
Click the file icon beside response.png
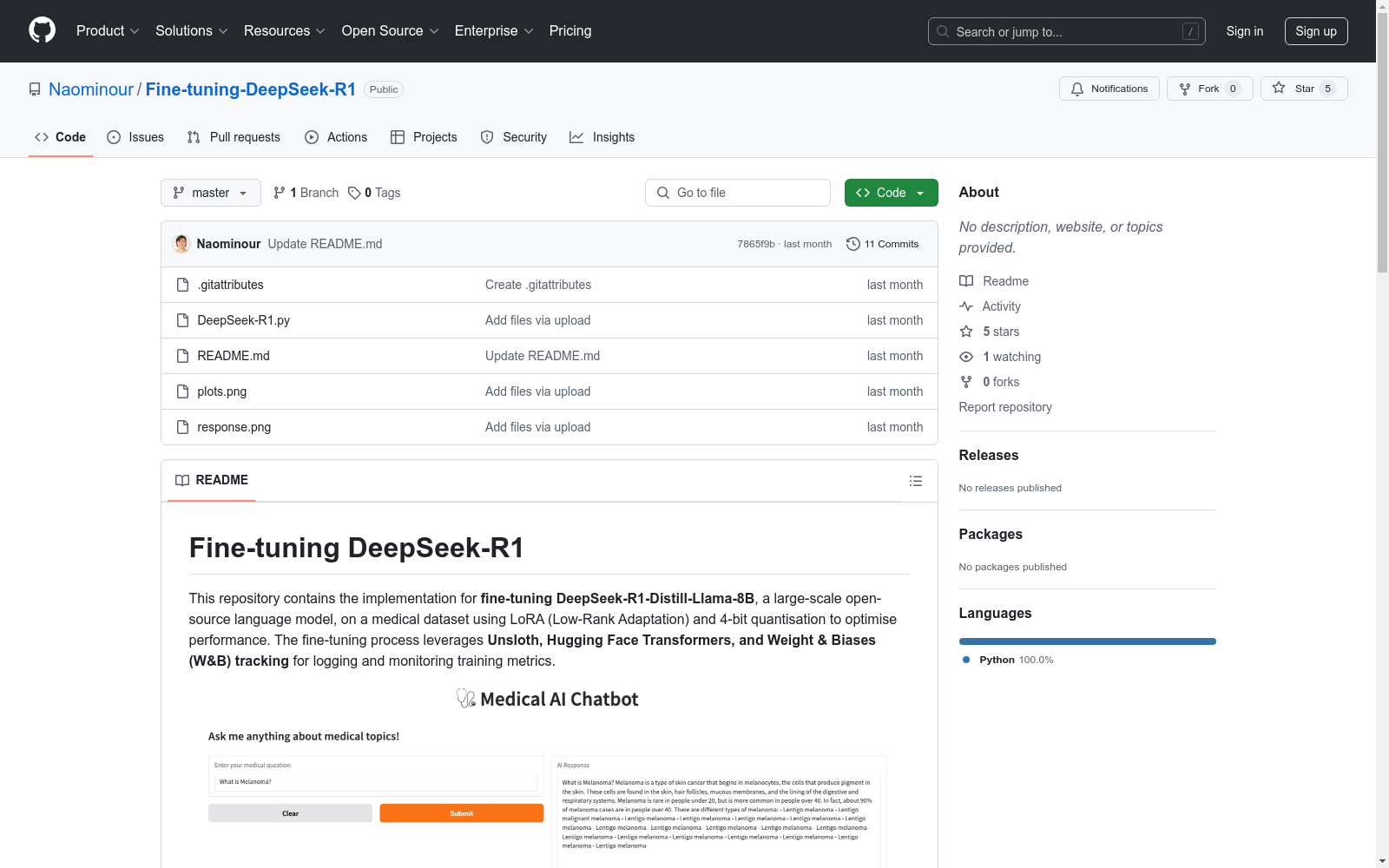(182, 427)
